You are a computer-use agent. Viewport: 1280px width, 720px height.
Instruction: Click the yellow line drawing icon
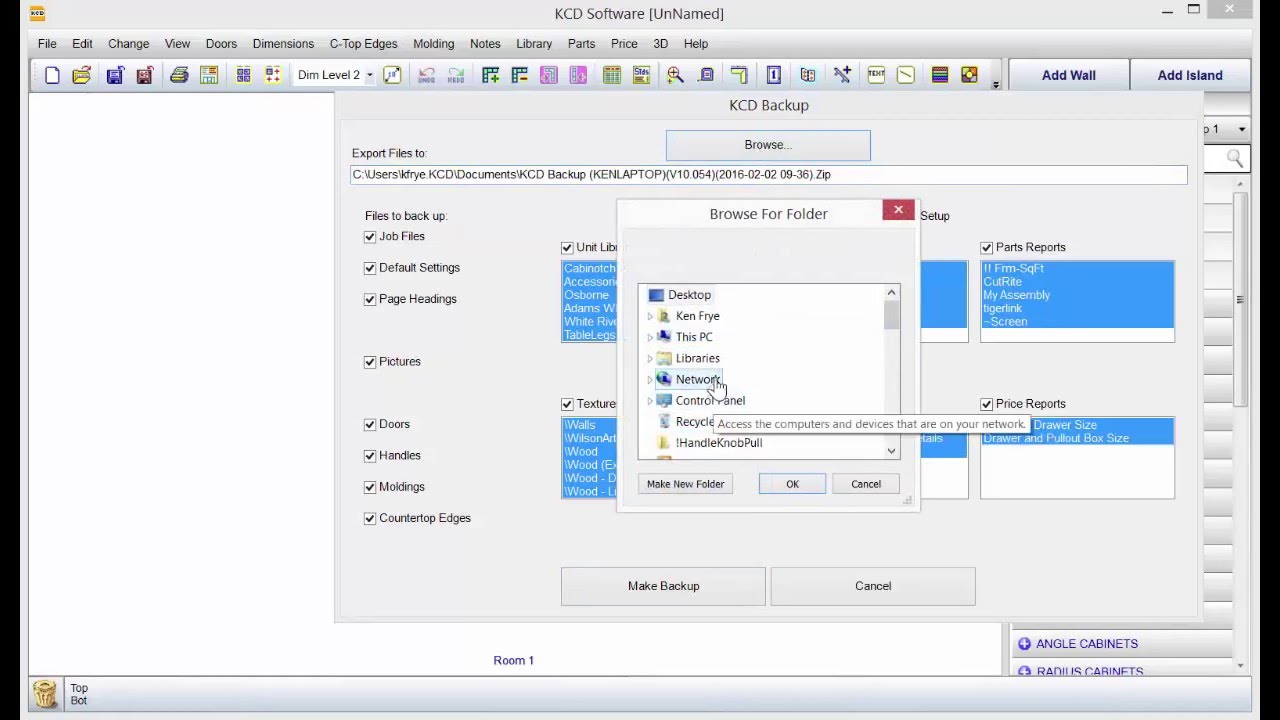coord(905,75)
